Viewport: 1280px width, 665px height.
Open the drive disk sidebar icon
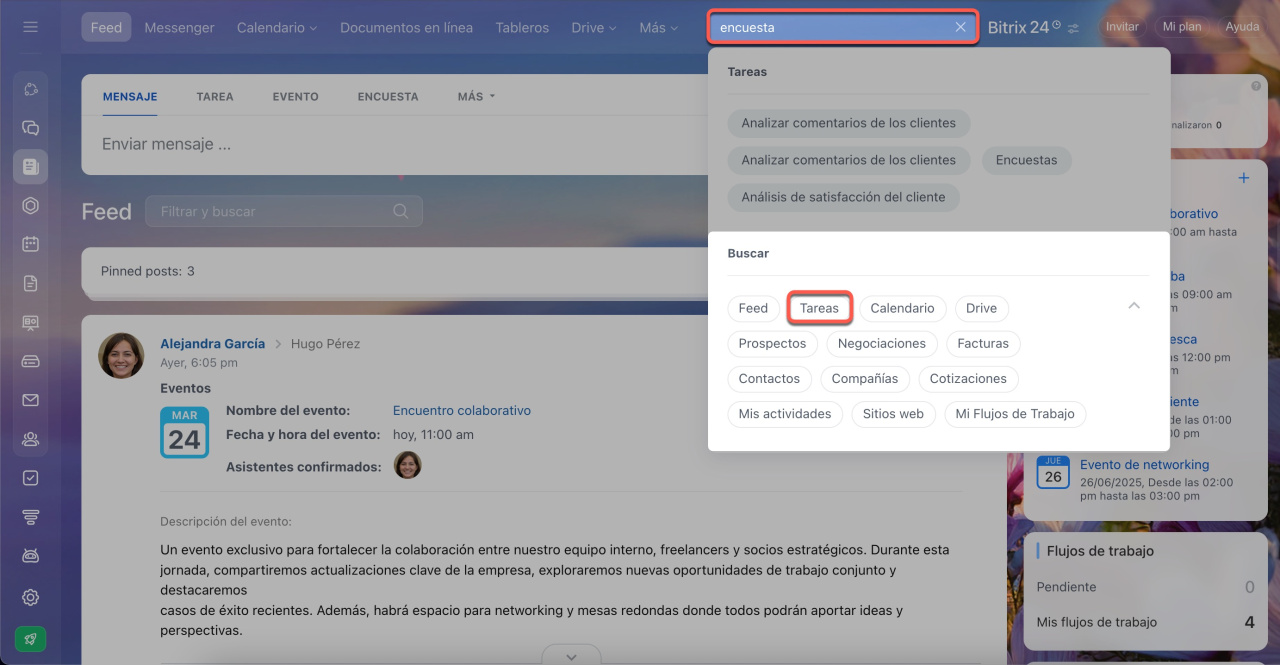click(30, 361)
